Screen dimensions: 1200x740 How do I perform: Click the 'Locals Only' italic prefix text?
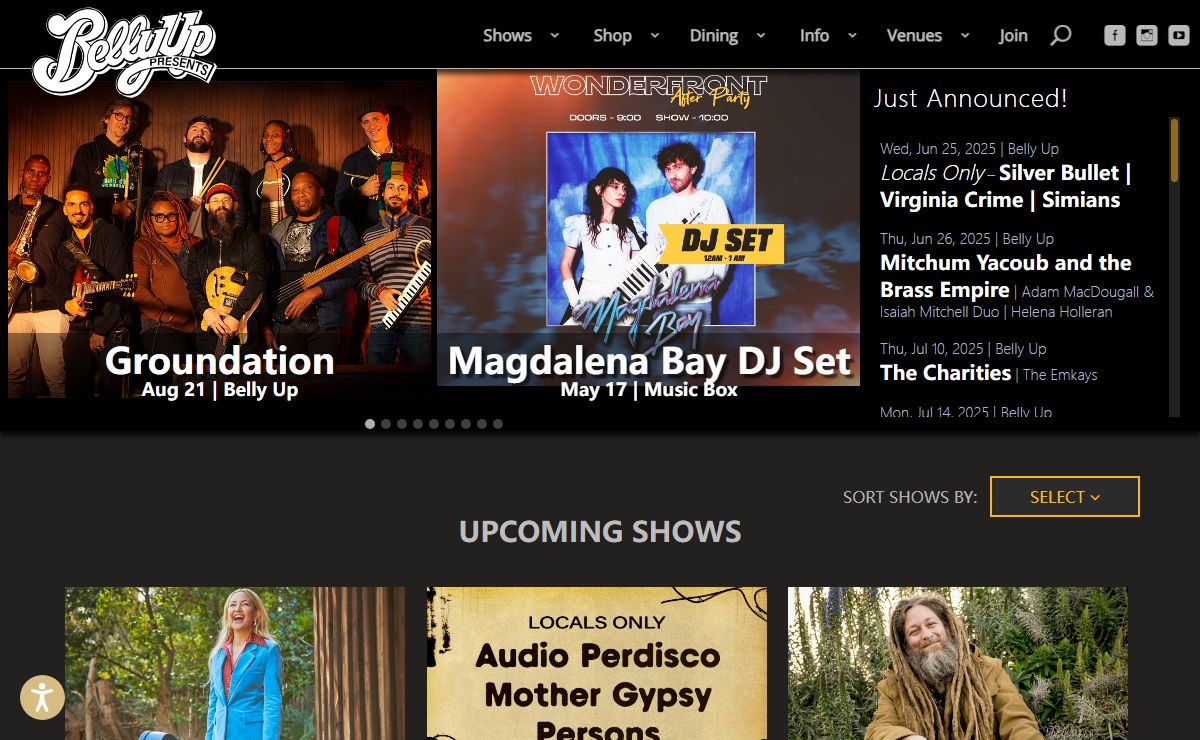932,173
